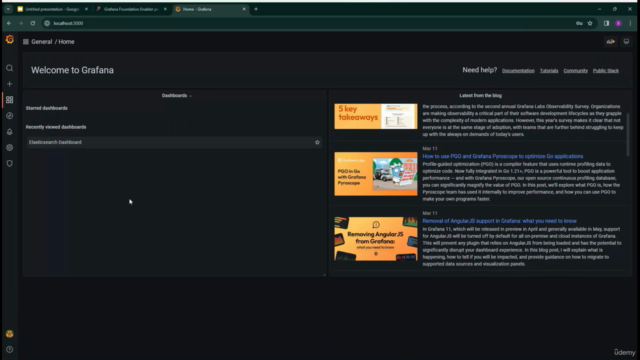Image resolution: width=640 pixels, height=360 pixels.
Task: Click the Home breadcrumb
Action: (66, 42)
